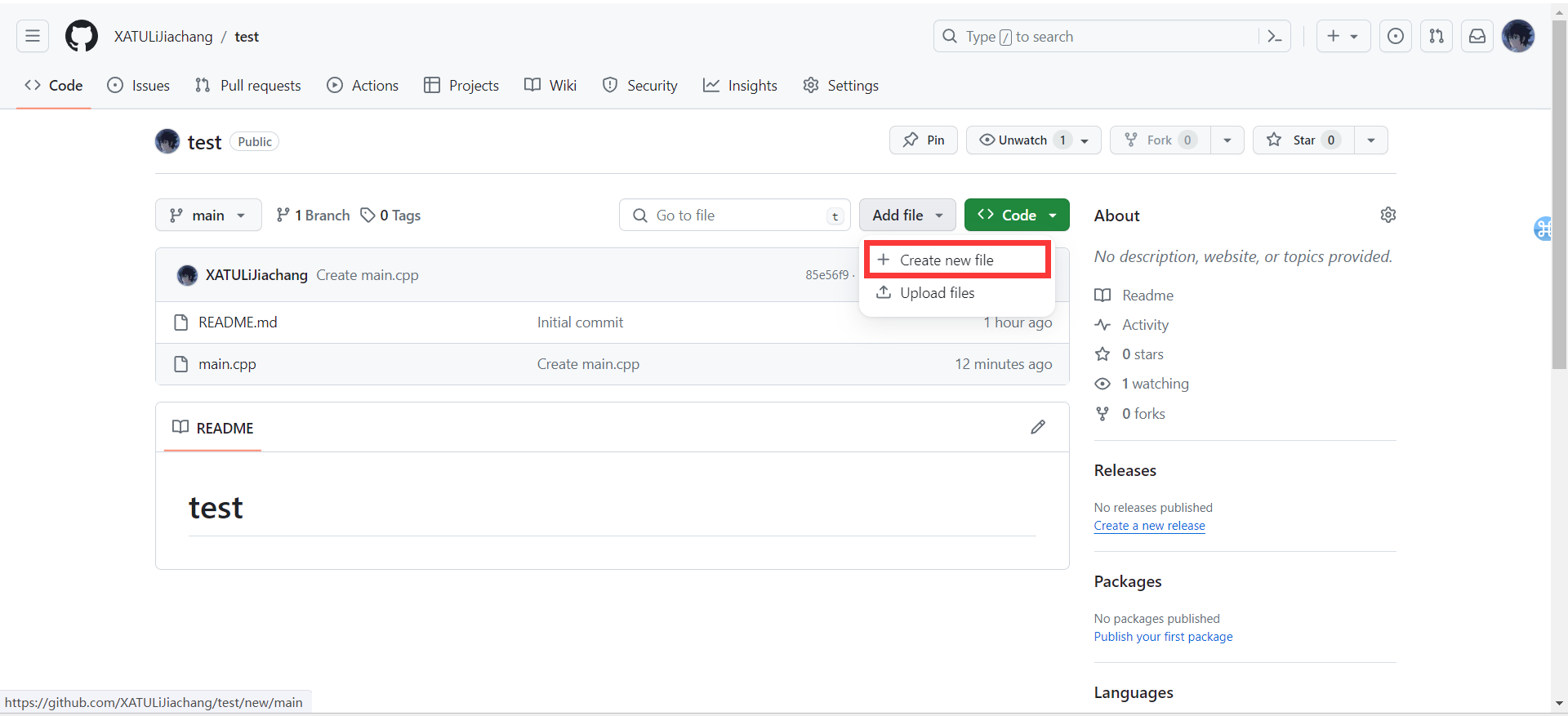Star the repository with Star button
Screen dimensions: 1568x716
coord(1304,140)
